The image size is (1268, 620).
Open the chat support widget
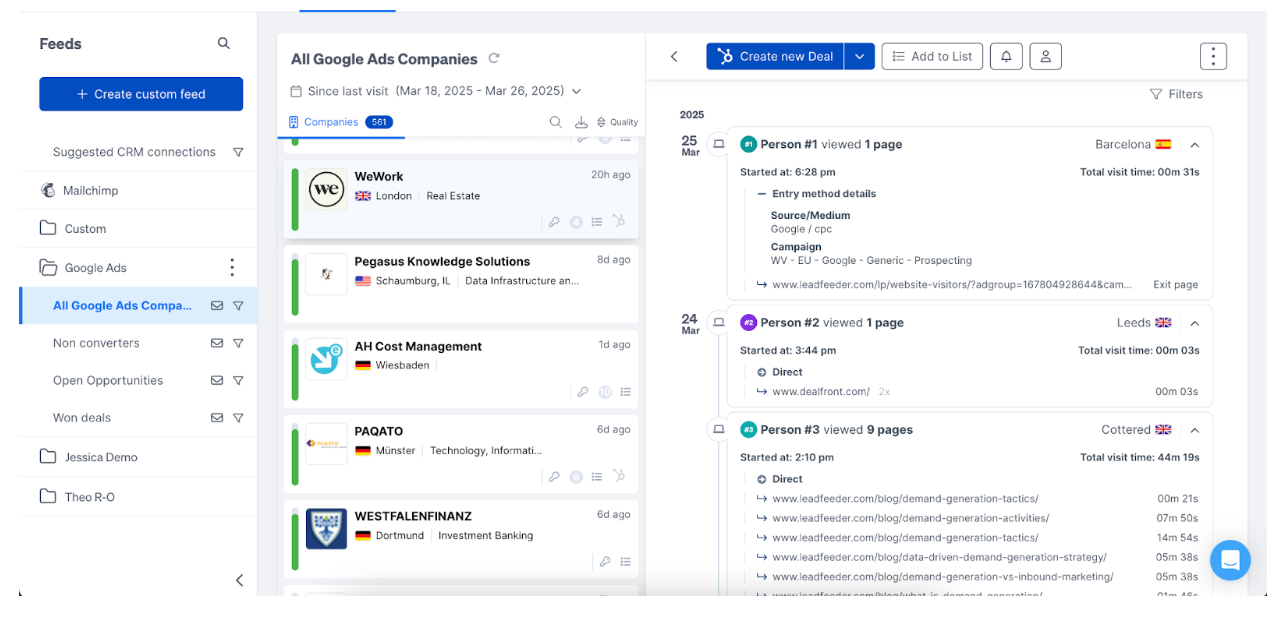click(x=1230, y=559)
